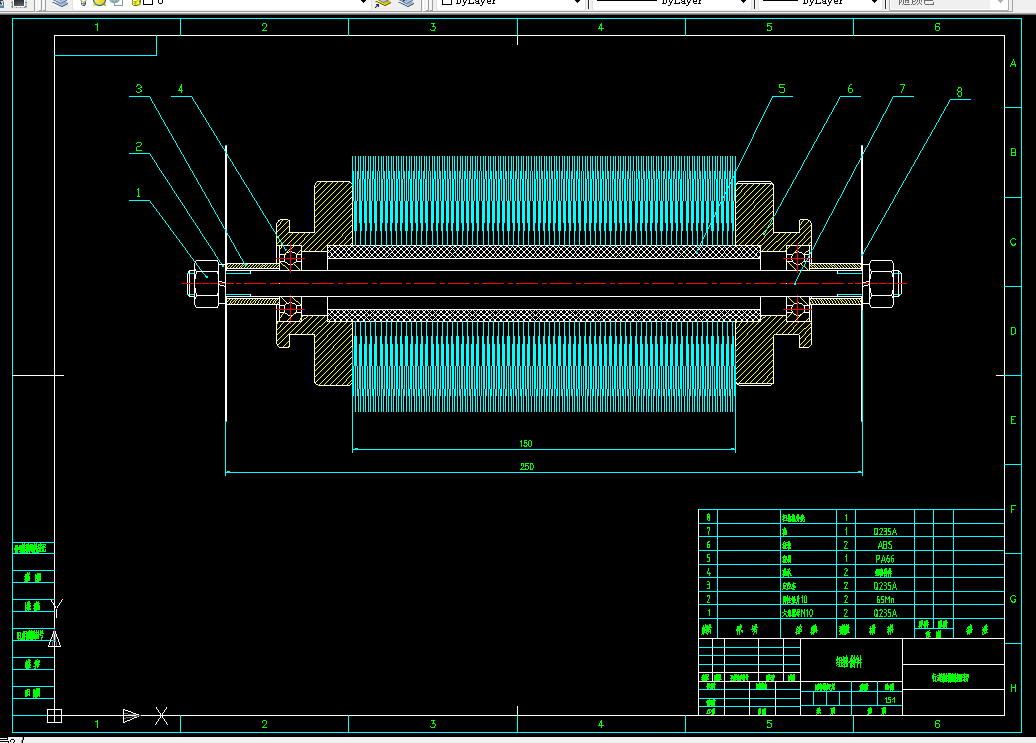
Task: Select the 250 overall length dimension
Action: pos(527,466)
